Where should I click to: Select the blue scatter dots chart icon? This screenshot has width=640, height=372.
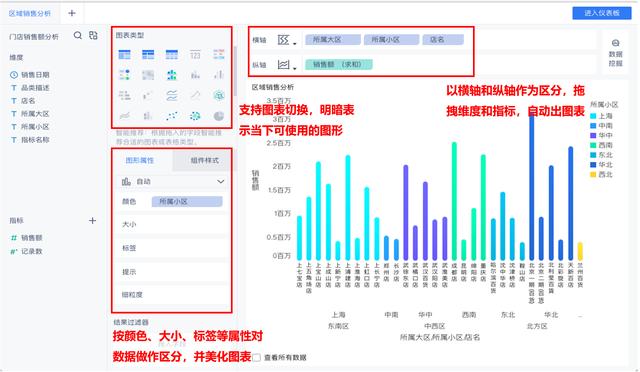[x=171, y=116]
